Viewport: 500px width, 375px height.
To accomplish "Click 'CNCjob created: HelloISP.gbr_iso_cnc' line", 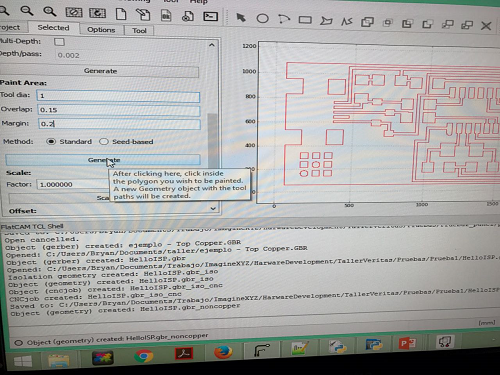I will pos(95,296).
